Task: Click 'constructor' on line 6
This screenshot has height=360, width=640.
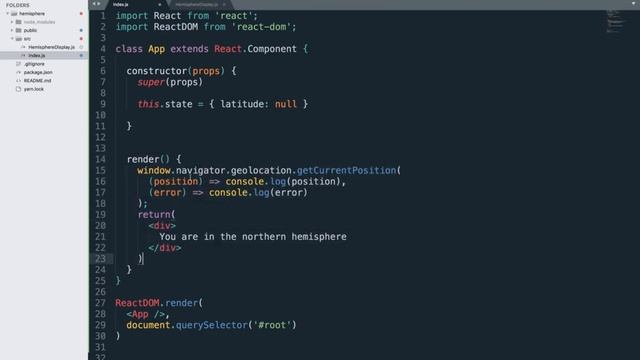Action: [x=157, y=71]
